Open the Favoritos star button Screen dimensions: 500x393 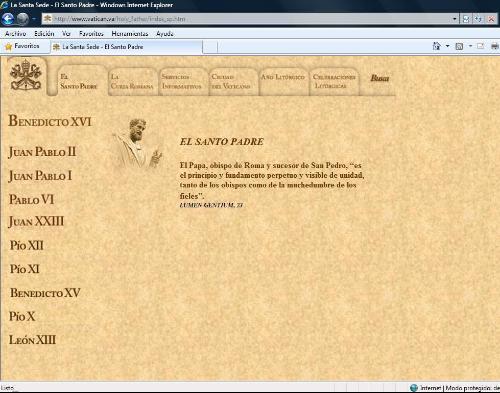pos(22,46)
